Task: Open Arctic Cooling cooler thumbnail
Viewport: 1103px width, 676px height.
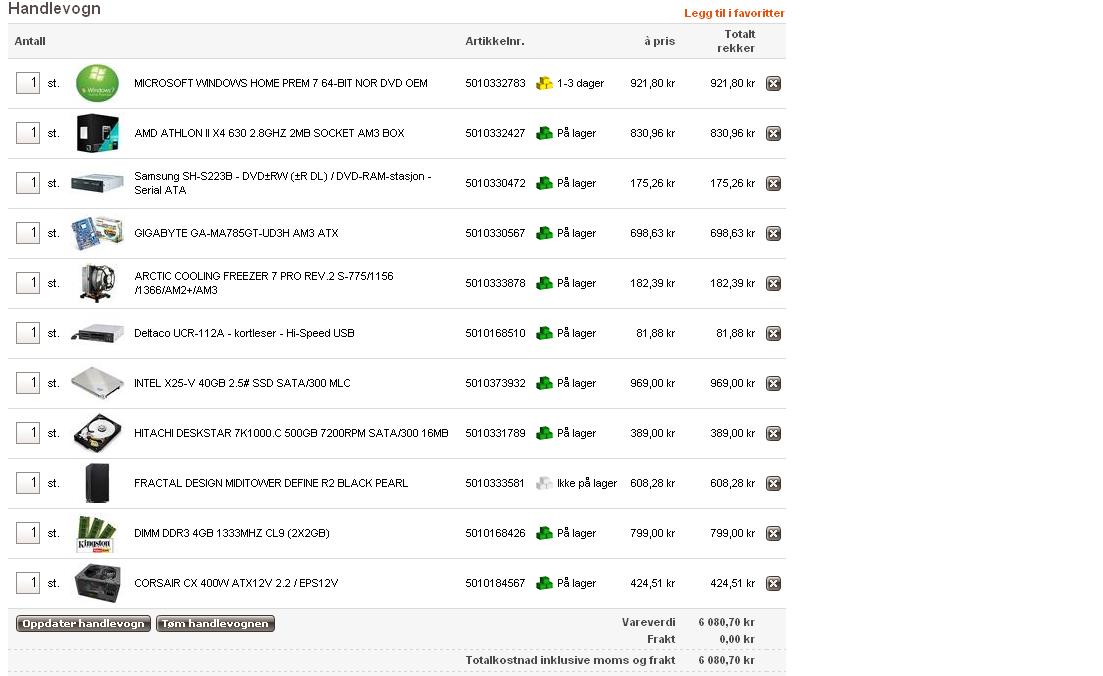Action: coord(97,283)
